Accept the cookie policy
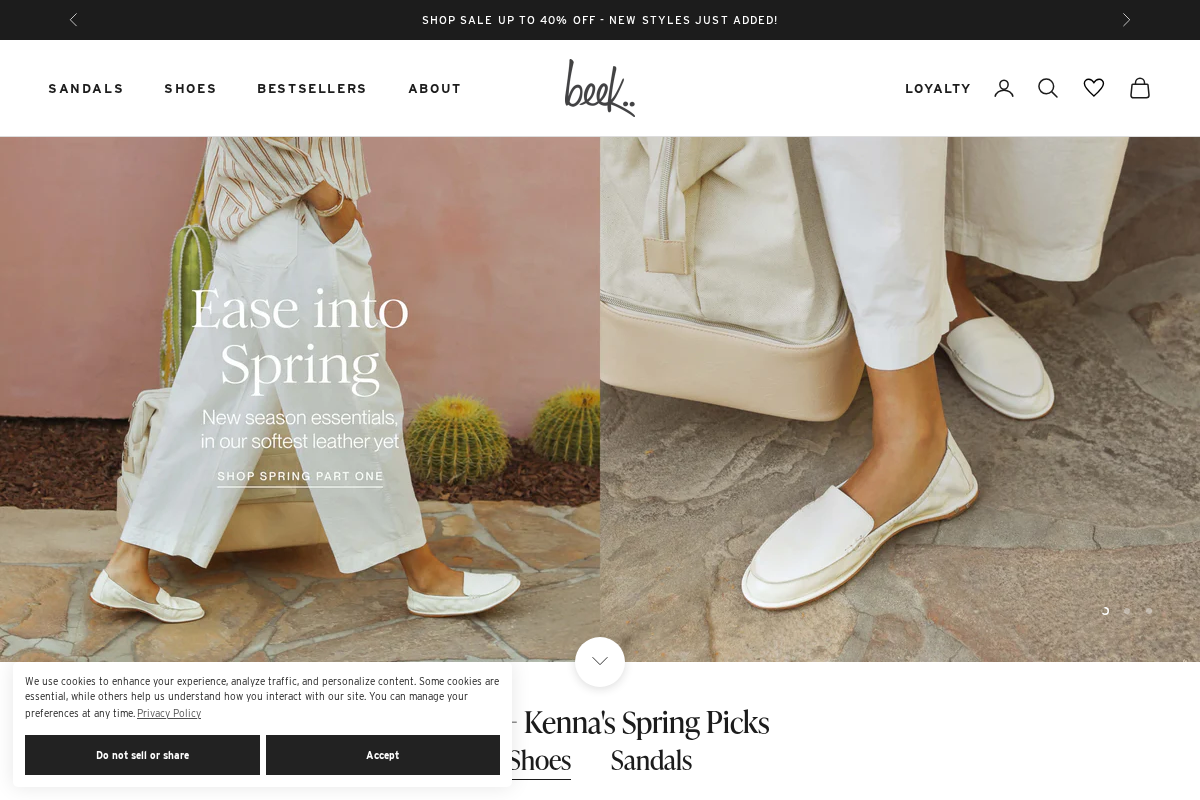Image resolution: width=1200 pixels, height=800 pixels. point(383,755)
